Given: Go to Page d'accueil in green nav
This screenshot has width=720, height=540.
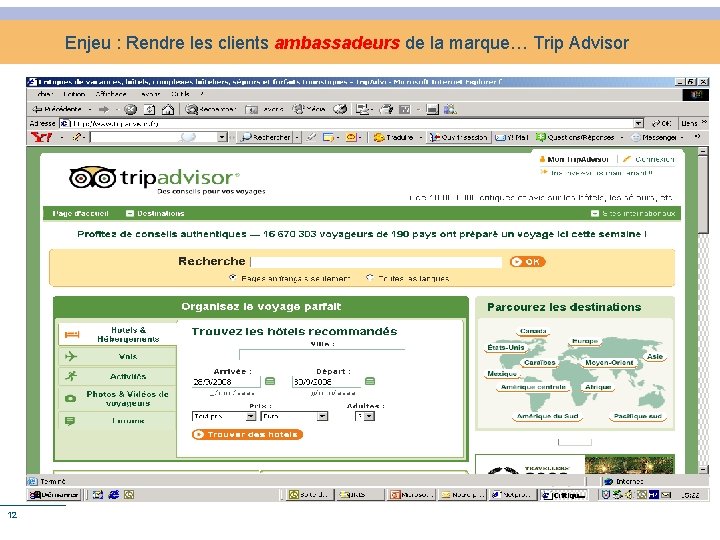Looking at the screenshot, I should pos(80,213).
